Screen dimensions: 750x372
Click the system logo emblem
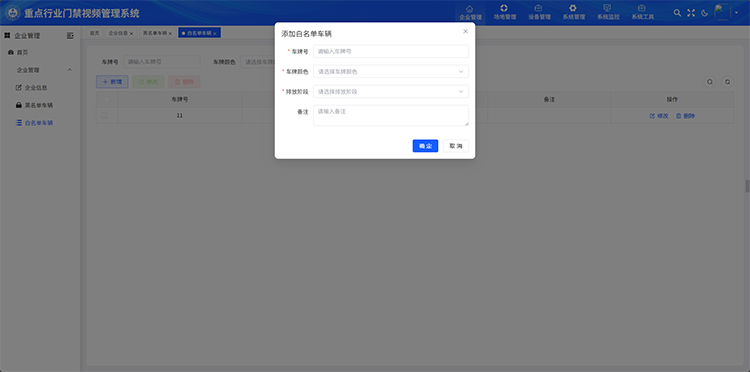pyautogui.click(x=13, y=13)
